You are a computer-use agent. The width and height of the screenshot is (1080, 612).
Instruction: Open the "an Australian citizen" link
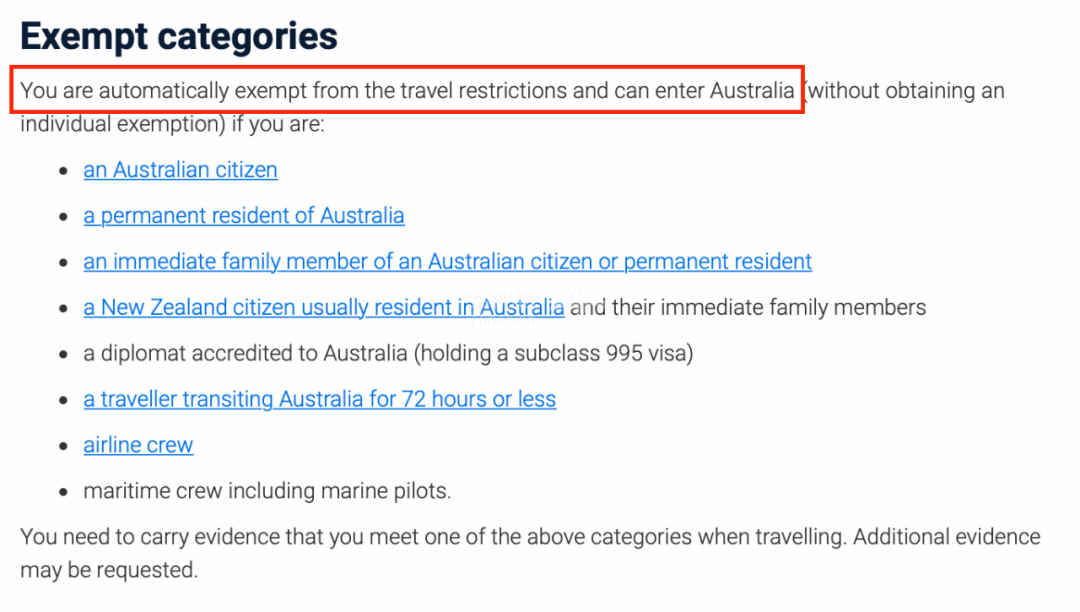tap(180, 170)
